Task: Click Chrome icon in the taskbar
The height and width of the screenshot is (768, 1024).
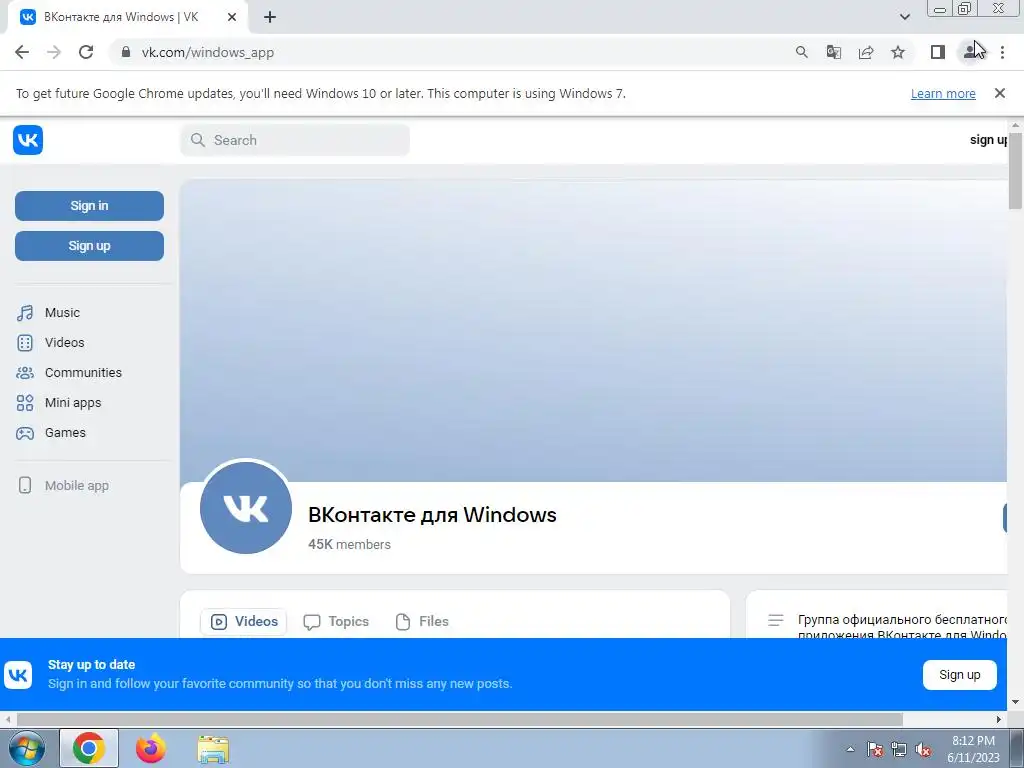Action: [89, 748]
